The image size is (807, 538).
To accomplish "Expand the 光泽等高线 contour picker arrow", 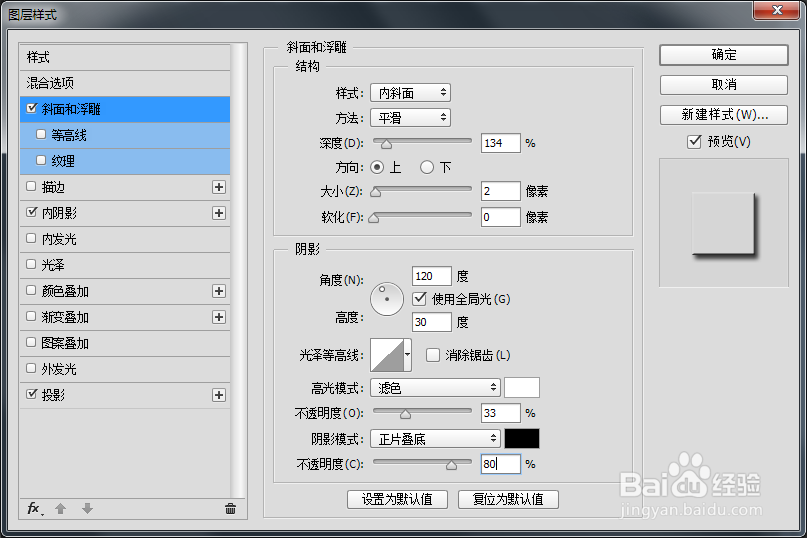I will pos(408,355).
